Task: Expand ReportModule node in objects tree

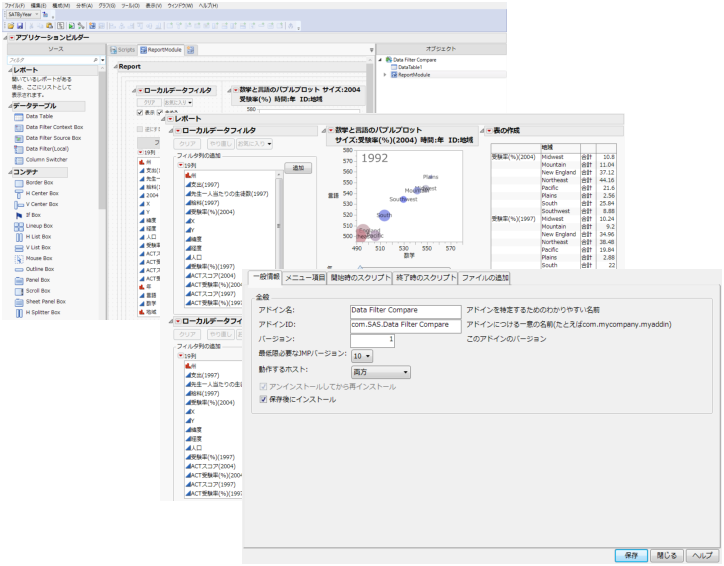Action: point(385,75)
